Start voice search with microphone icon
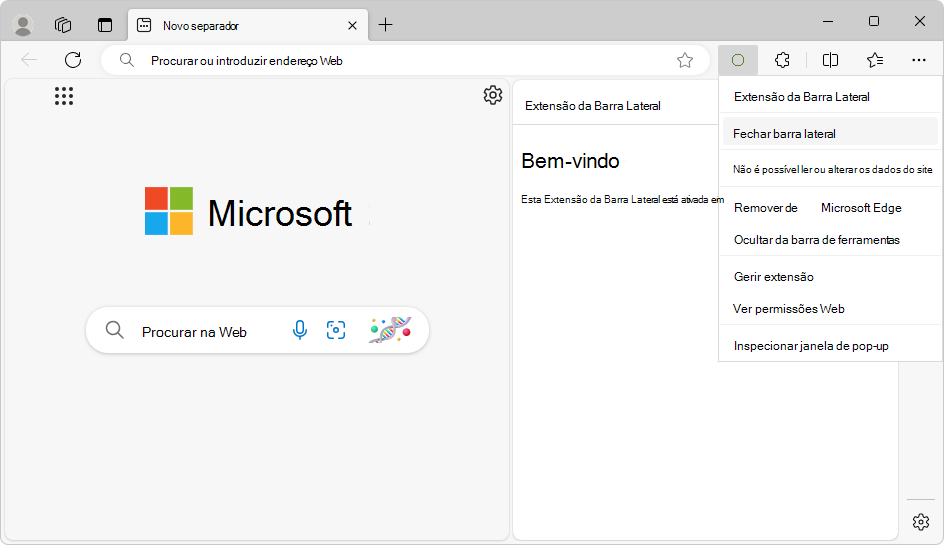Viewport: 944px width, 545px height. [x=299, y=330]
